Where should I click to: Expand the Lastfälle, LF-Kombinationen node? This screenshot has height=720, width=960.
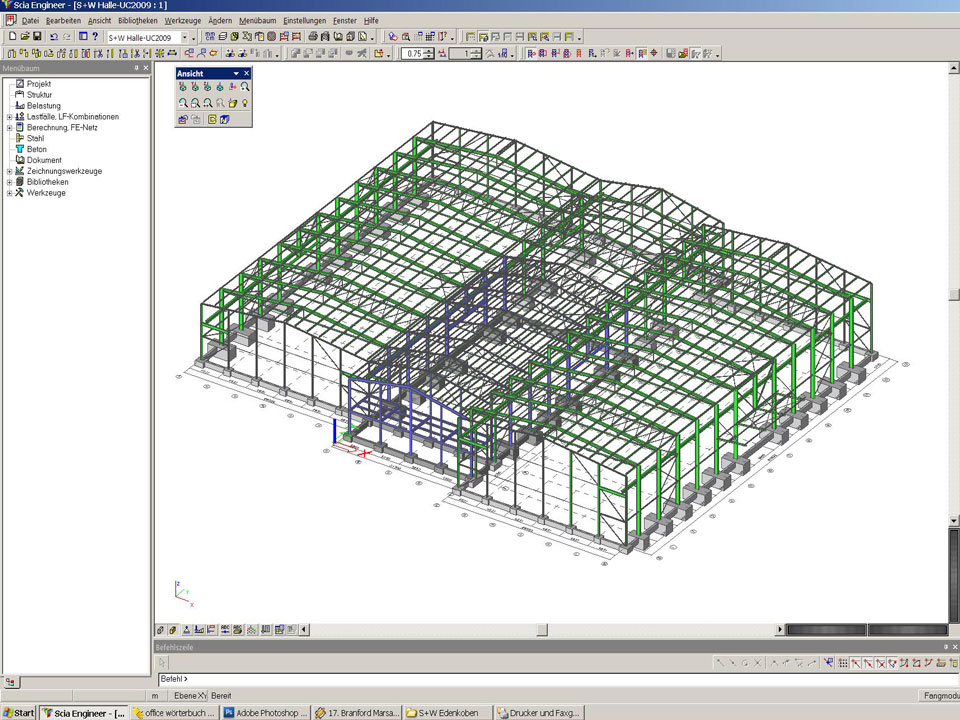click(9, 117)
